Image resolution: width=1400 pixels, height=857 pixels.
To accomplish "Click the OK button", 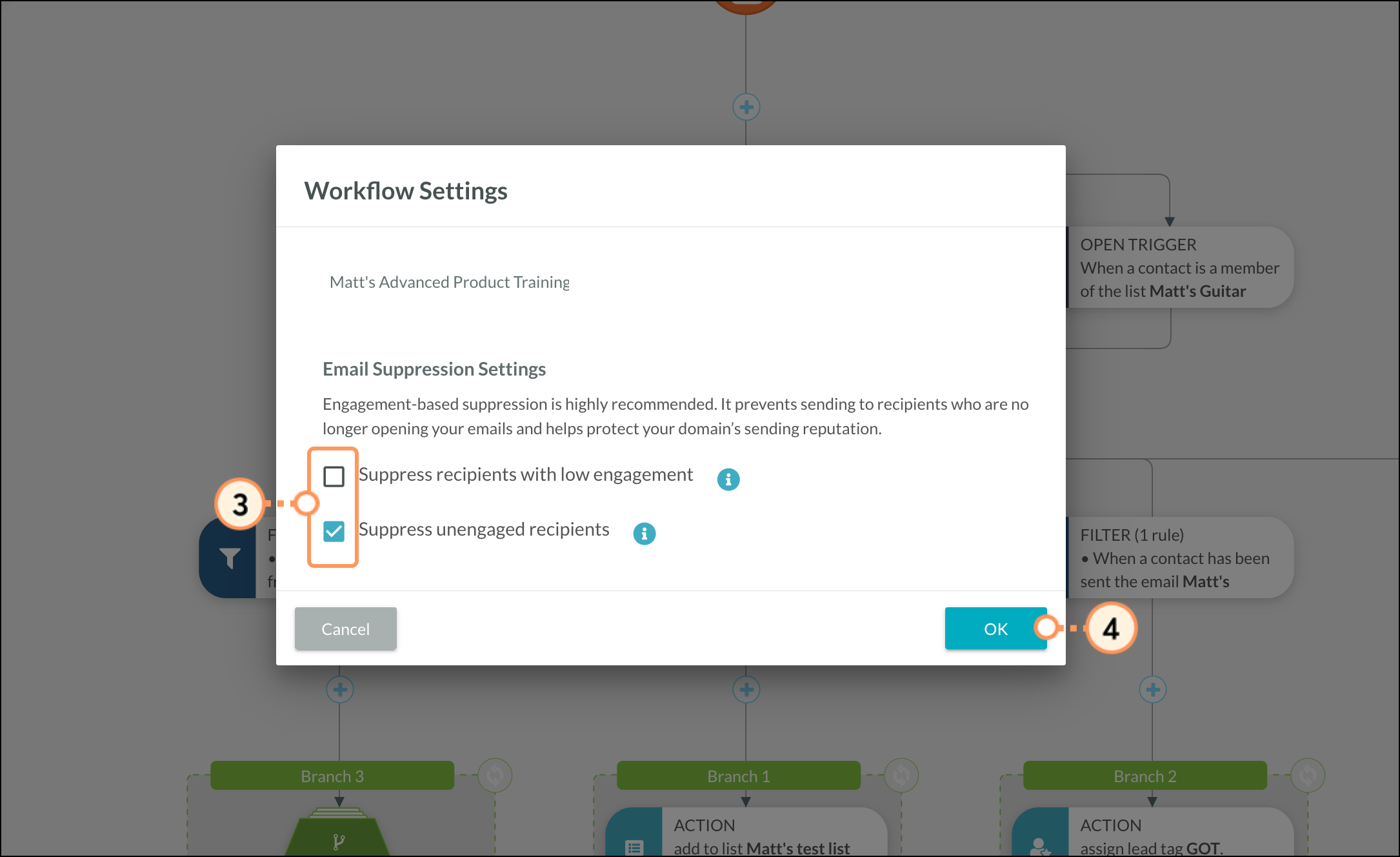I will pyautogui.click(x=995, y=629).
